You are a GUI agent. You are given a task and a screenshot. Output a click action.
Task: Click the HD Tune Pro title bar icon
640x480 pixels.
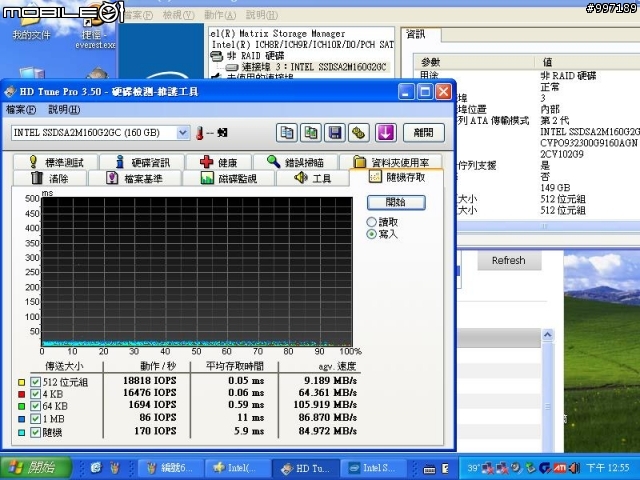(x=10, y=91)
